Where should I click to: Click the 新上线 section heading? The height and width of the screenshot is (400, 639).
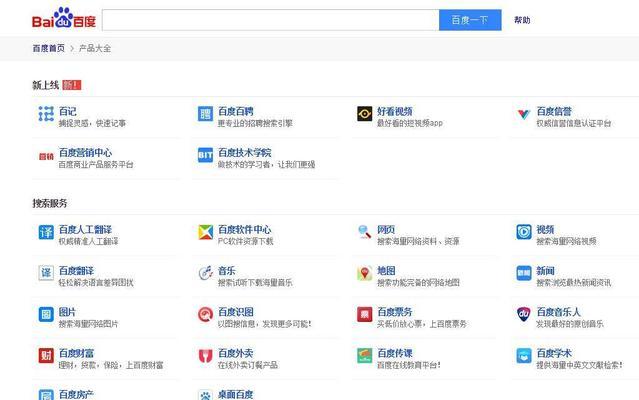pos(46,85)
